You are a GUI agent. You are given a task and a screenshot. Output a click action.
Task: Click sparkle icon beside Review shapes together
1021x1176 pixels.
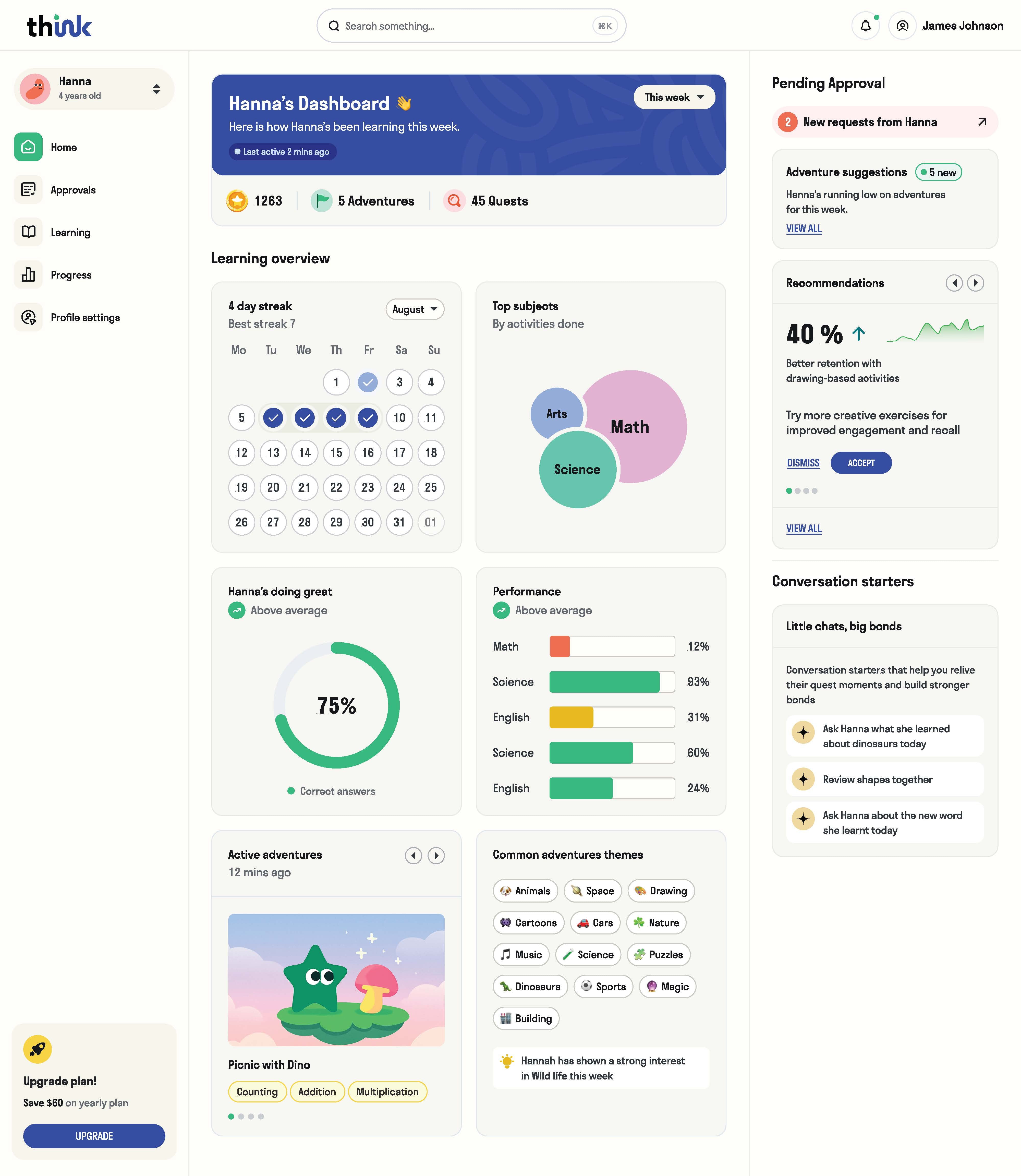pos(803,779)
